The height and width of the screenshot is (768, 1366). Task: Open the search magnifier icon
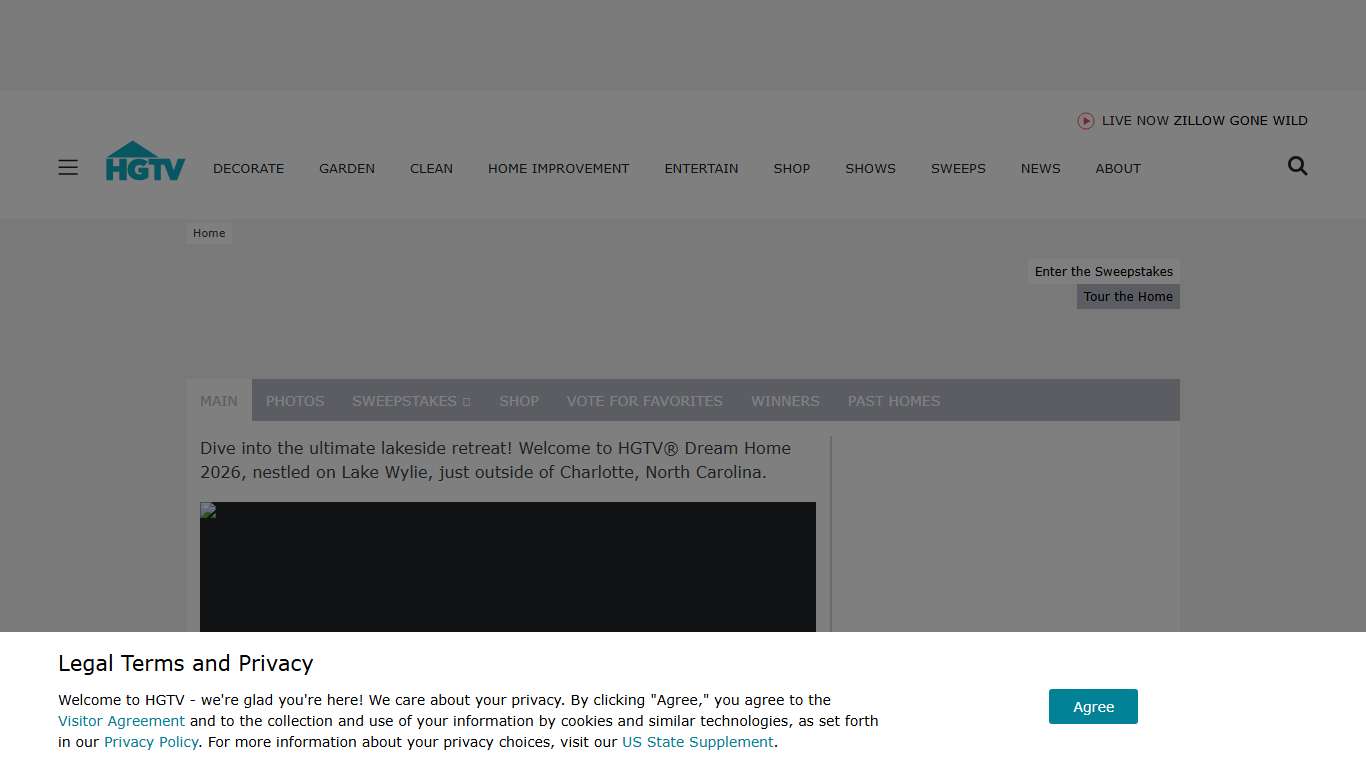coord(1297,167)
